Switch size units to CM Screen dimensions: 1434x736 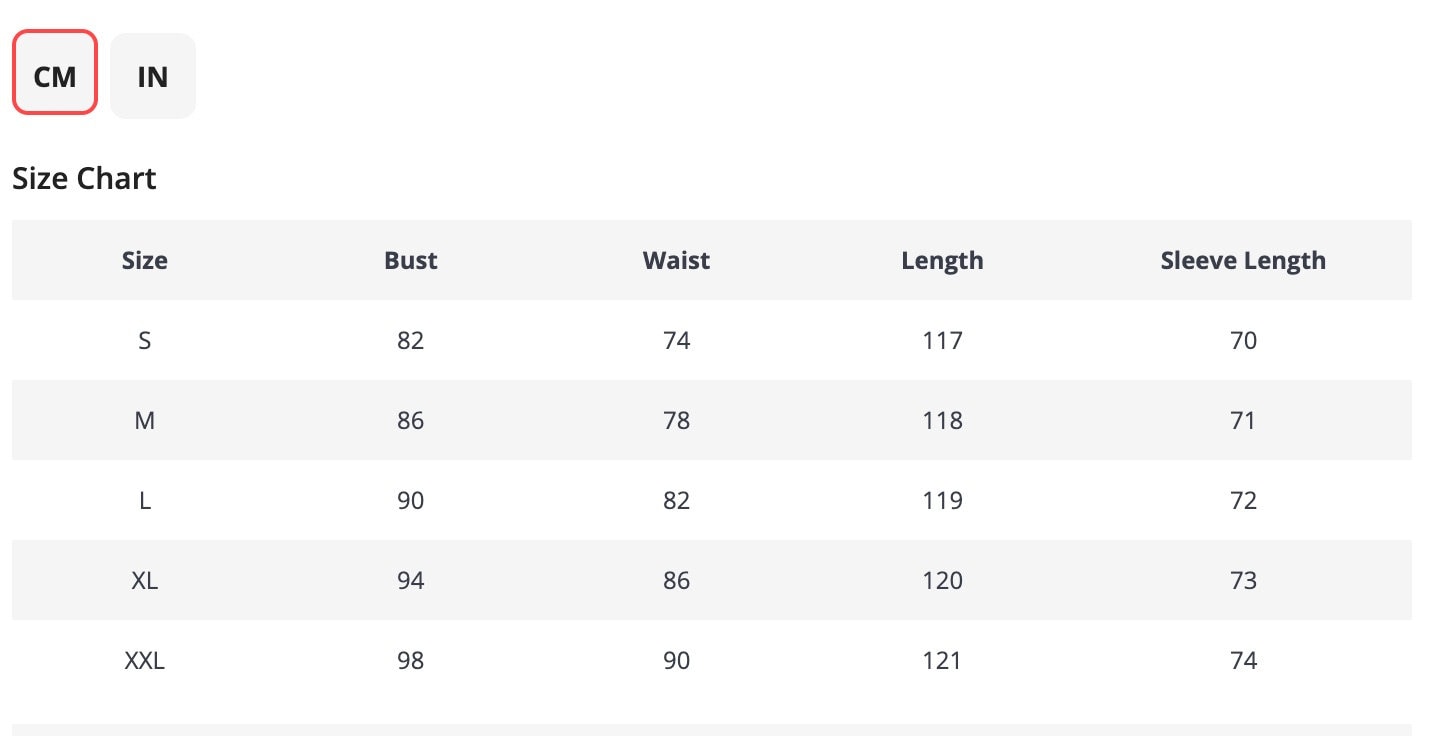point(55,76)
